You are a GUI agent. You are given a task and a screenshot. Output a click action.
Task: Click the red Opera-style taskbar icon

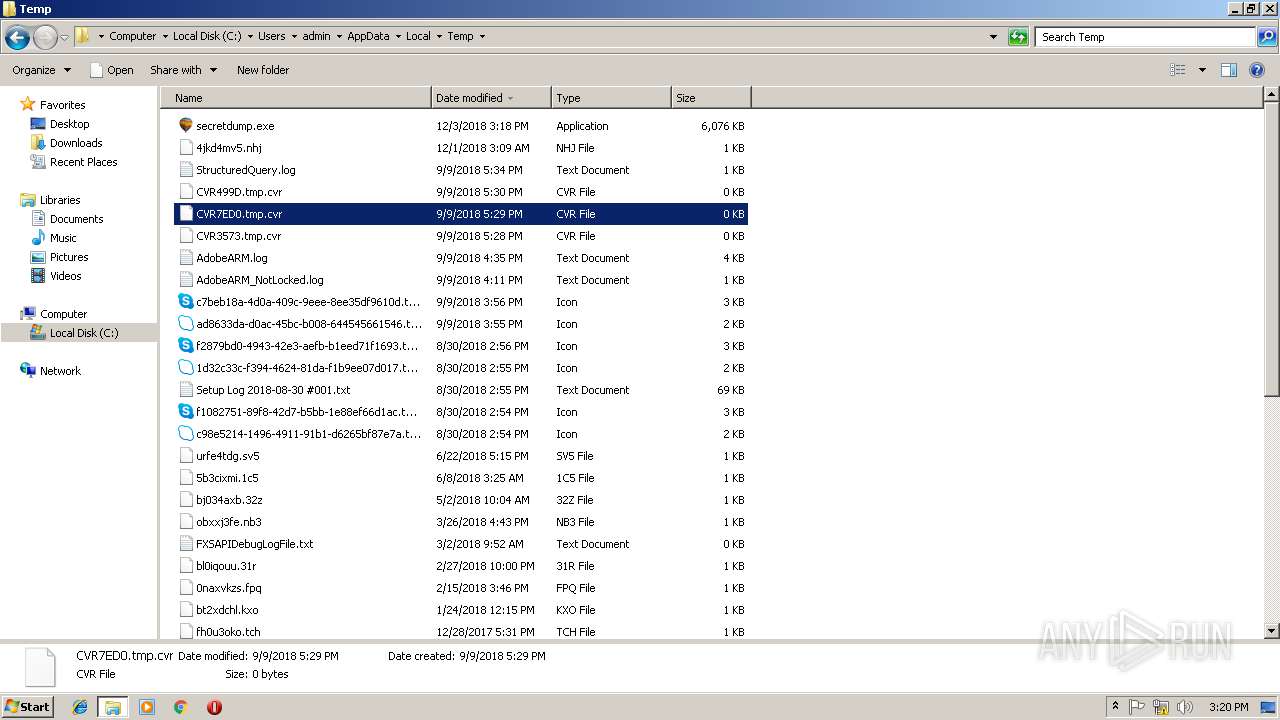point(214,707)
